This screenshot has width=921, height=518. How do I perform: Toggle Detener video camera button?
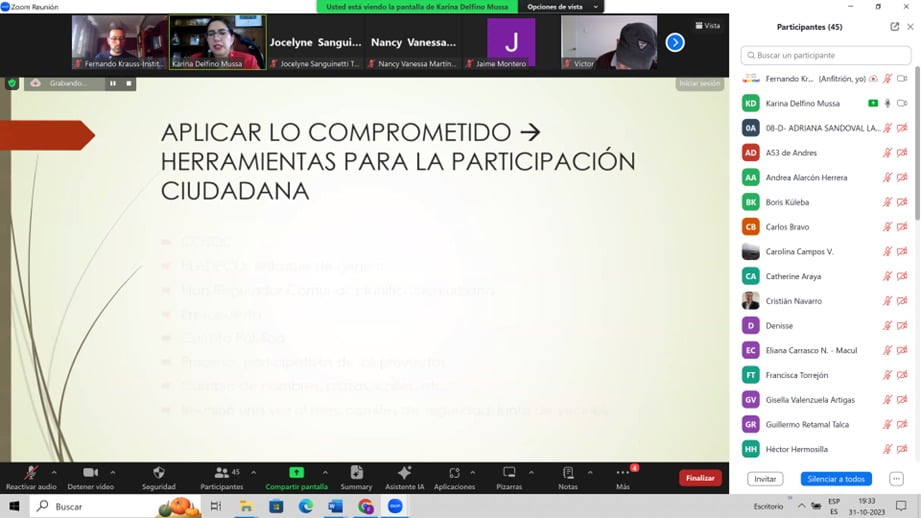(x=90, y=473)
